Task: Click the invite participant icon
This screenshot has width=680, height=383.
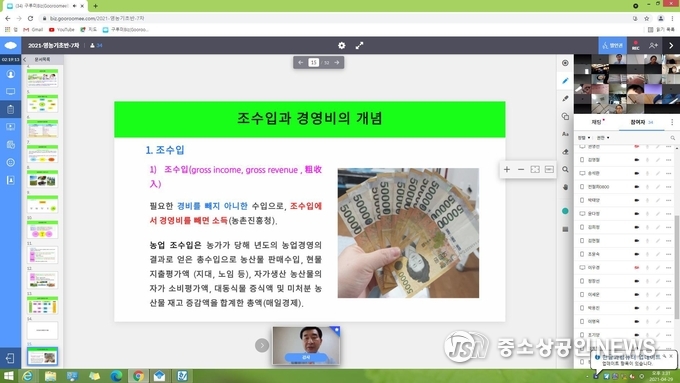Action: coord(653,45)
